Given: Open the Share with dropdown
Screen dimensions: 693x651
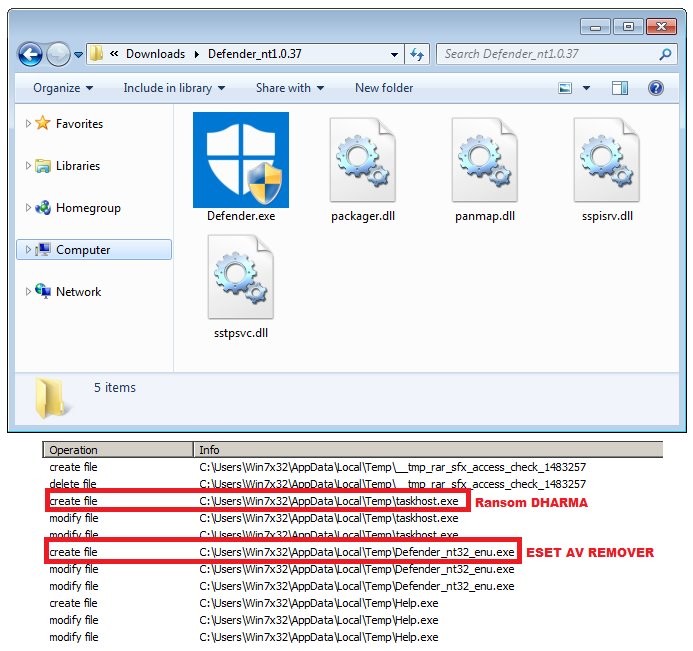Looking at the screenshot, I should (290, 88).
